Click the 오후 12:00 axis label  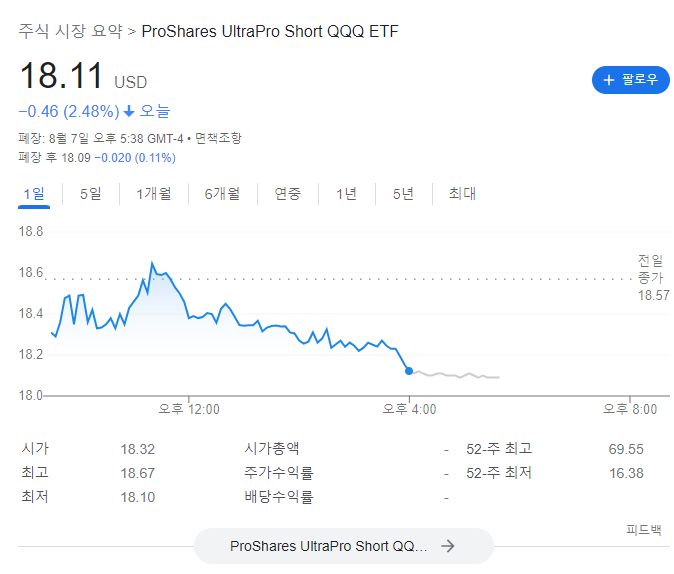[189, 409]
